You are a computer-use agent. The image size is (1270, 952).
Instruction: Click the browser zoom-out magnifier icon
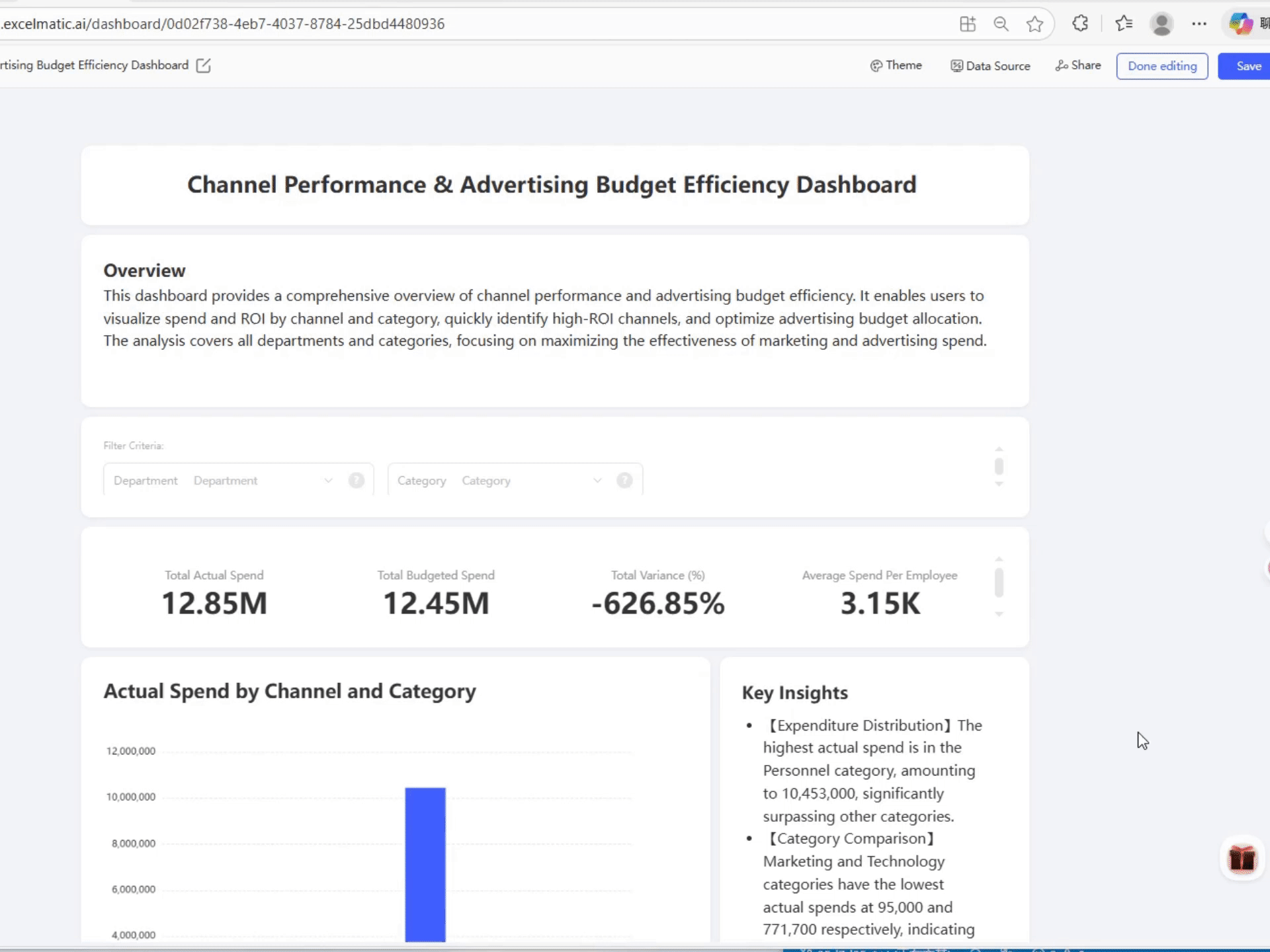coord(1001,24)
